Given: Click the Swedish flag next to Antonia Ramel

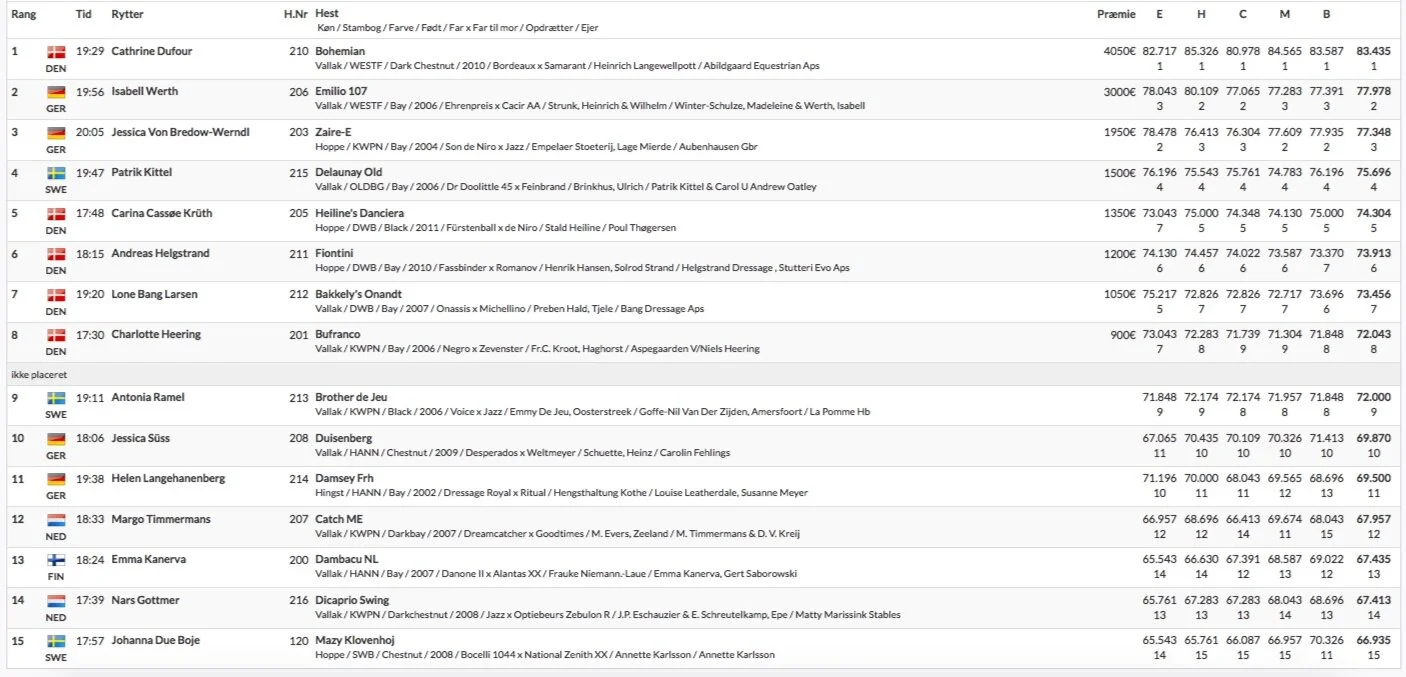Looking at the screenshot, I should click(56, 398).
